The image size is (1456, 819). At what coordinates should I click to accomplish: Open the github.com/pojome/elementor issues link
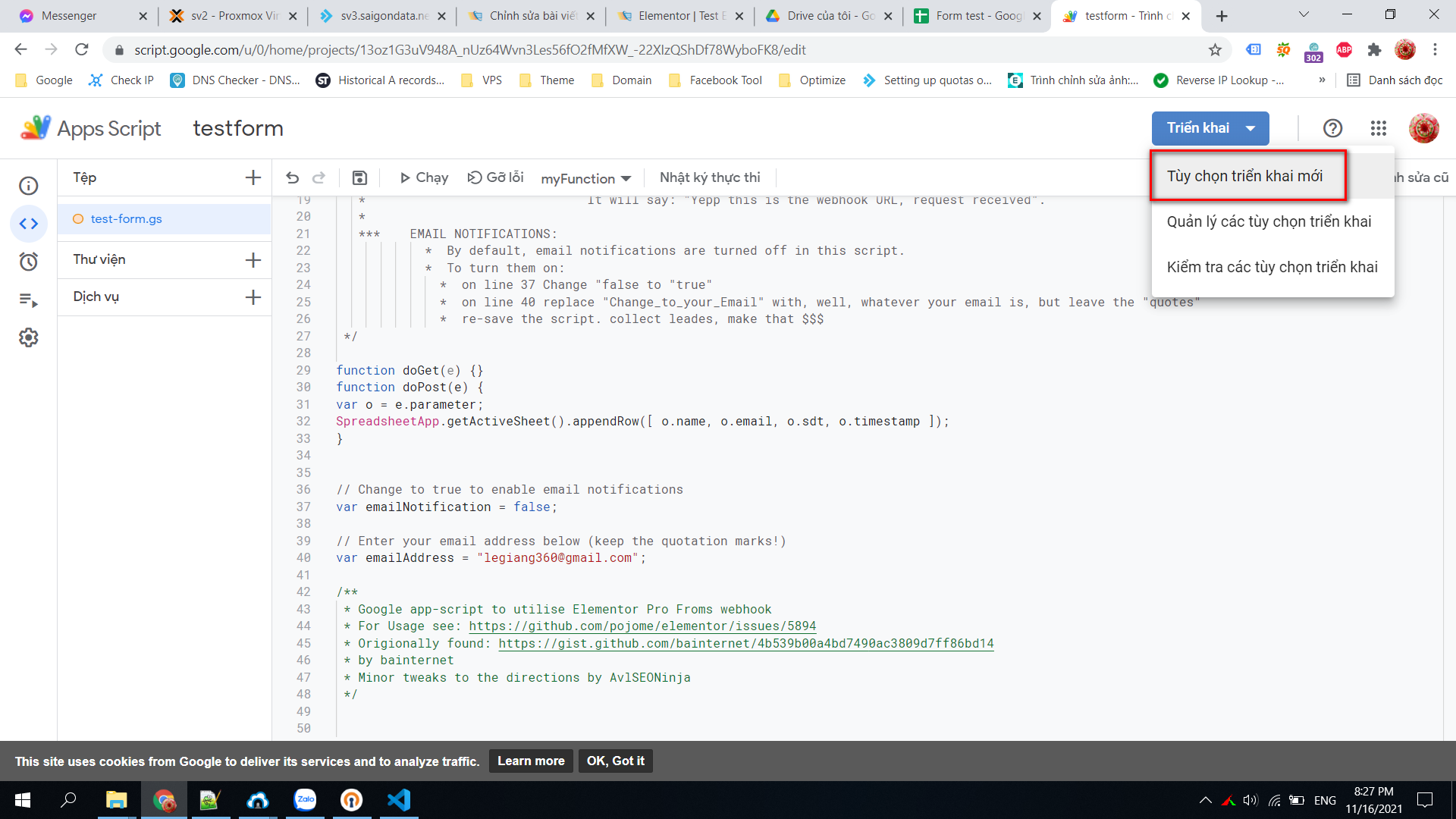642,626
